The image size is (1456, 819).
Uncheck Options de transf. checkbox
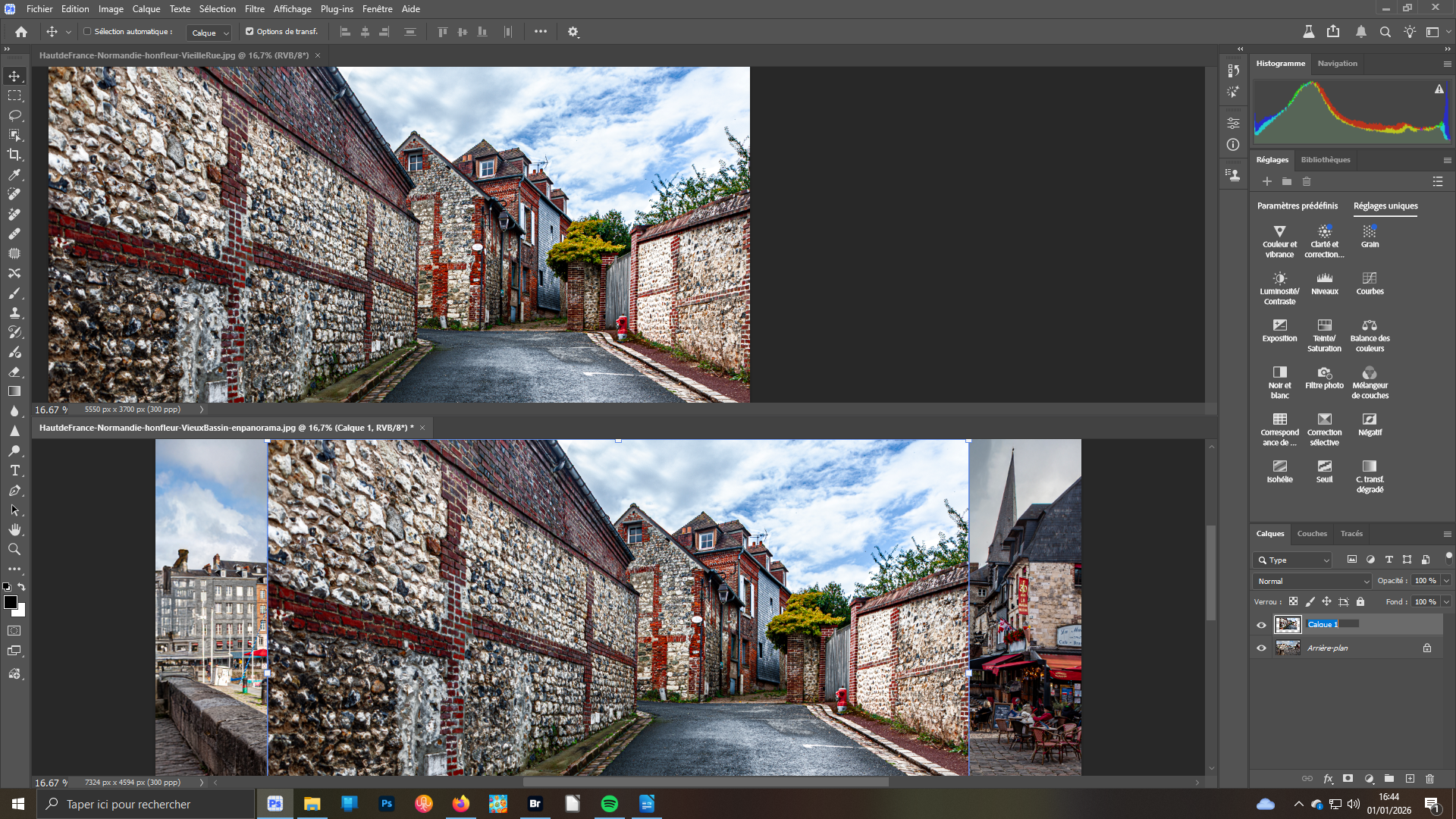click(249, 32)
